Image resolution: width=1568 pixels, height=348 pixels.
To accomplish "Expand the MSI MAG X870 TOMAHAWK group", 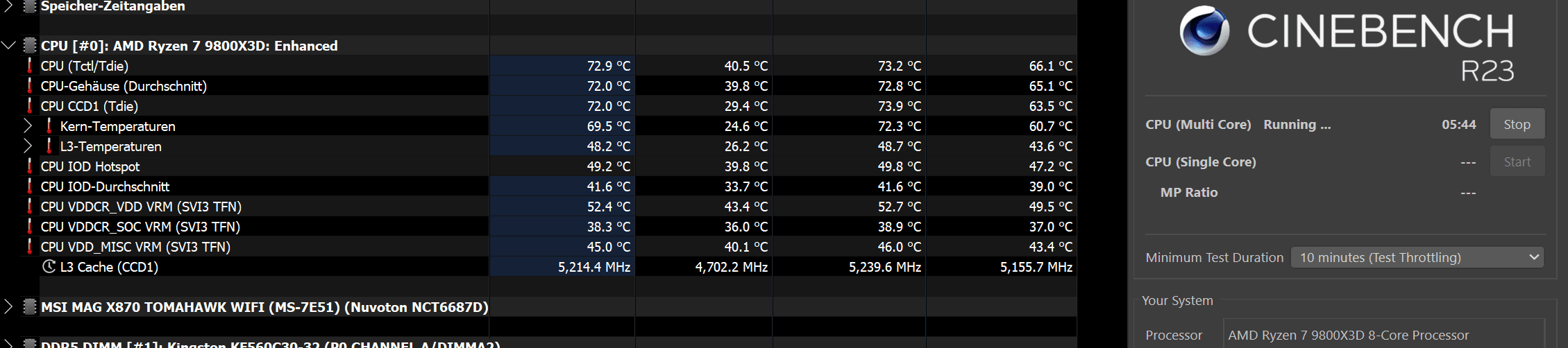I will [x=8, y=307].
